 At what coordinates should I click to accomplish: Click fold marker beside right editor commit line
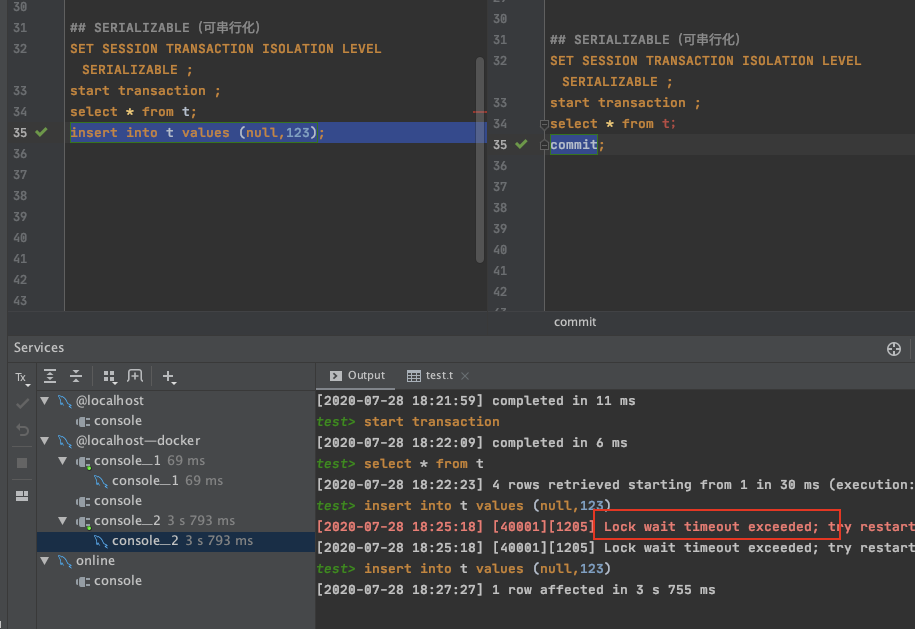(x=544, y=145)
